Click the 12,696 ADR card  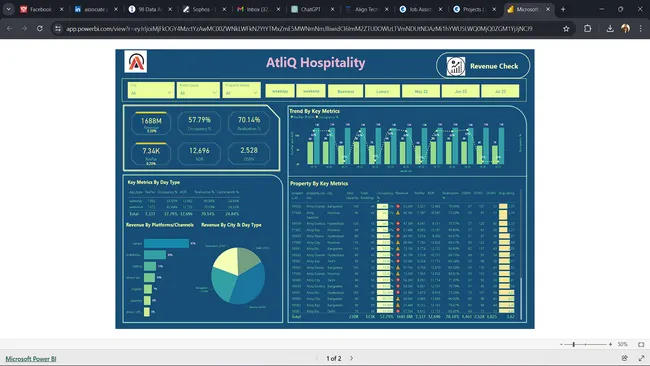click(199, 154)
